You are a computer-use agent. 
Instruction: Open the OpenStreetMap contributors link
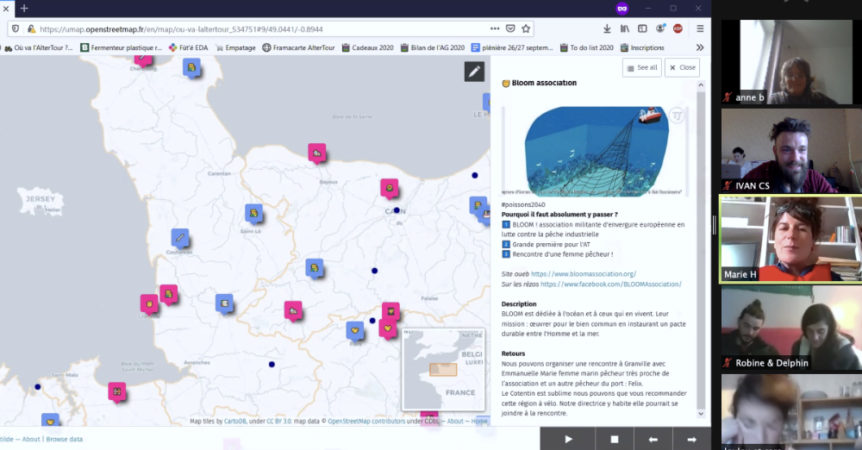(x=367, y=421)
